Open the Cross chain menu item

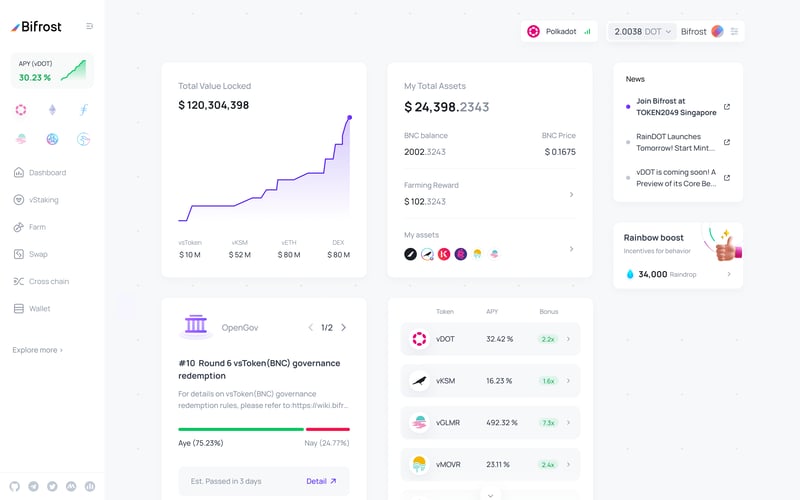[x=41, y=282]
